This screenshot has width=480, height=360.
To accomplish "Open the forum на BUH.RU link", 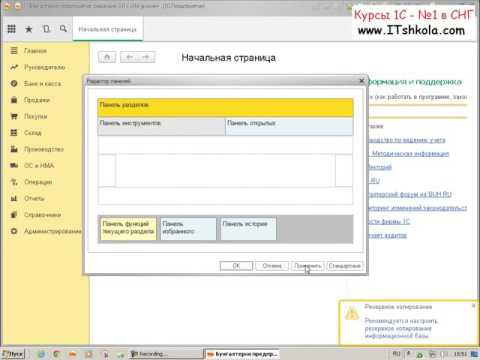I will tap(410, 194).
